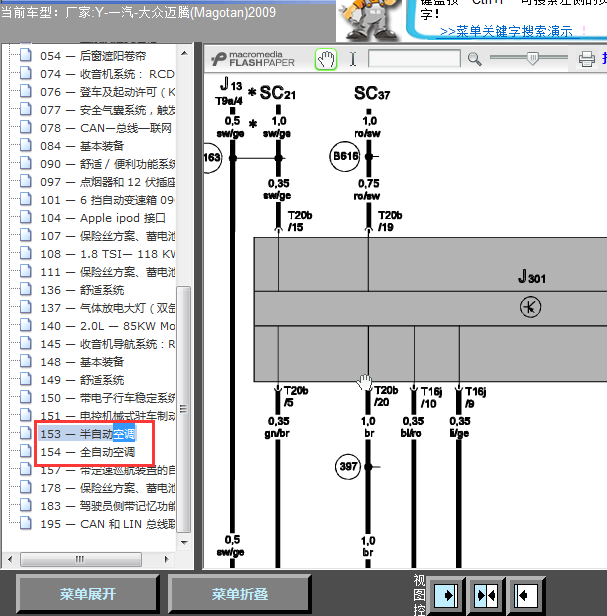607x616 pixels.
Task: Open tree item 178 保险丝方案
Action: coord(107,488)
